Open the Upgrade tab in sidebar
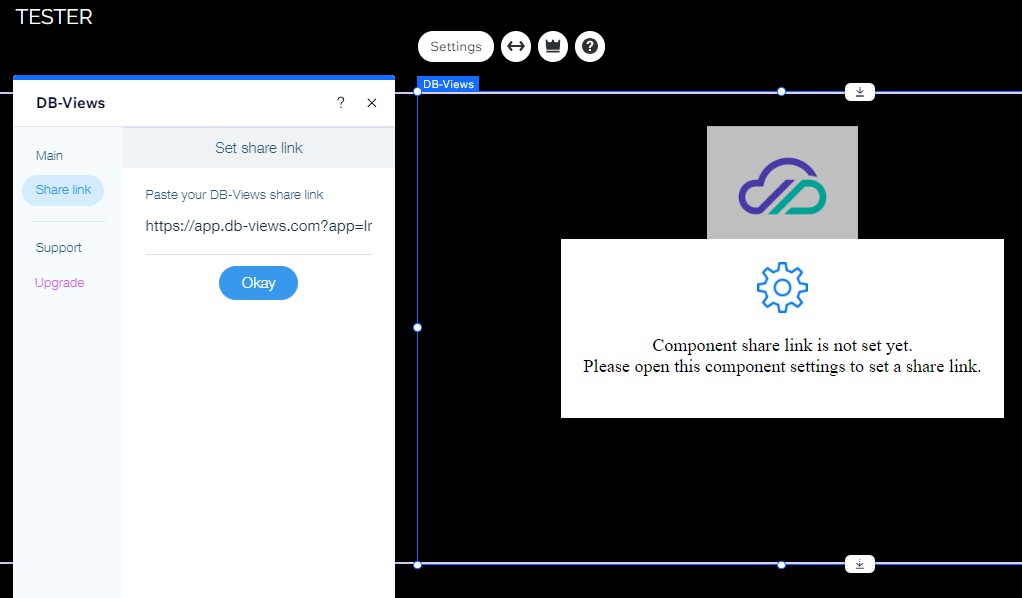Screen dimensions: 1022x598 click(x=60, y=283)
